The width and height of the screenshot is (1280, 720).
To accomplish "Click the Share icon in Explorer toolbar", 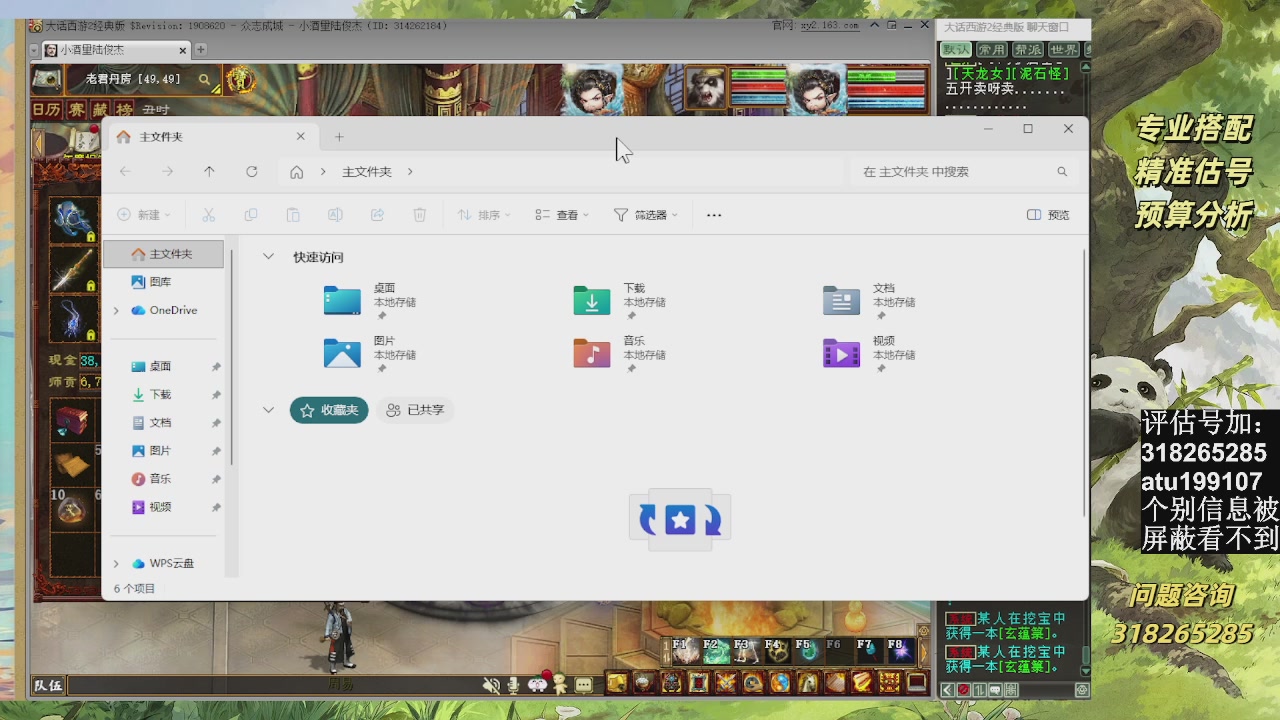I will coord(377,214).
